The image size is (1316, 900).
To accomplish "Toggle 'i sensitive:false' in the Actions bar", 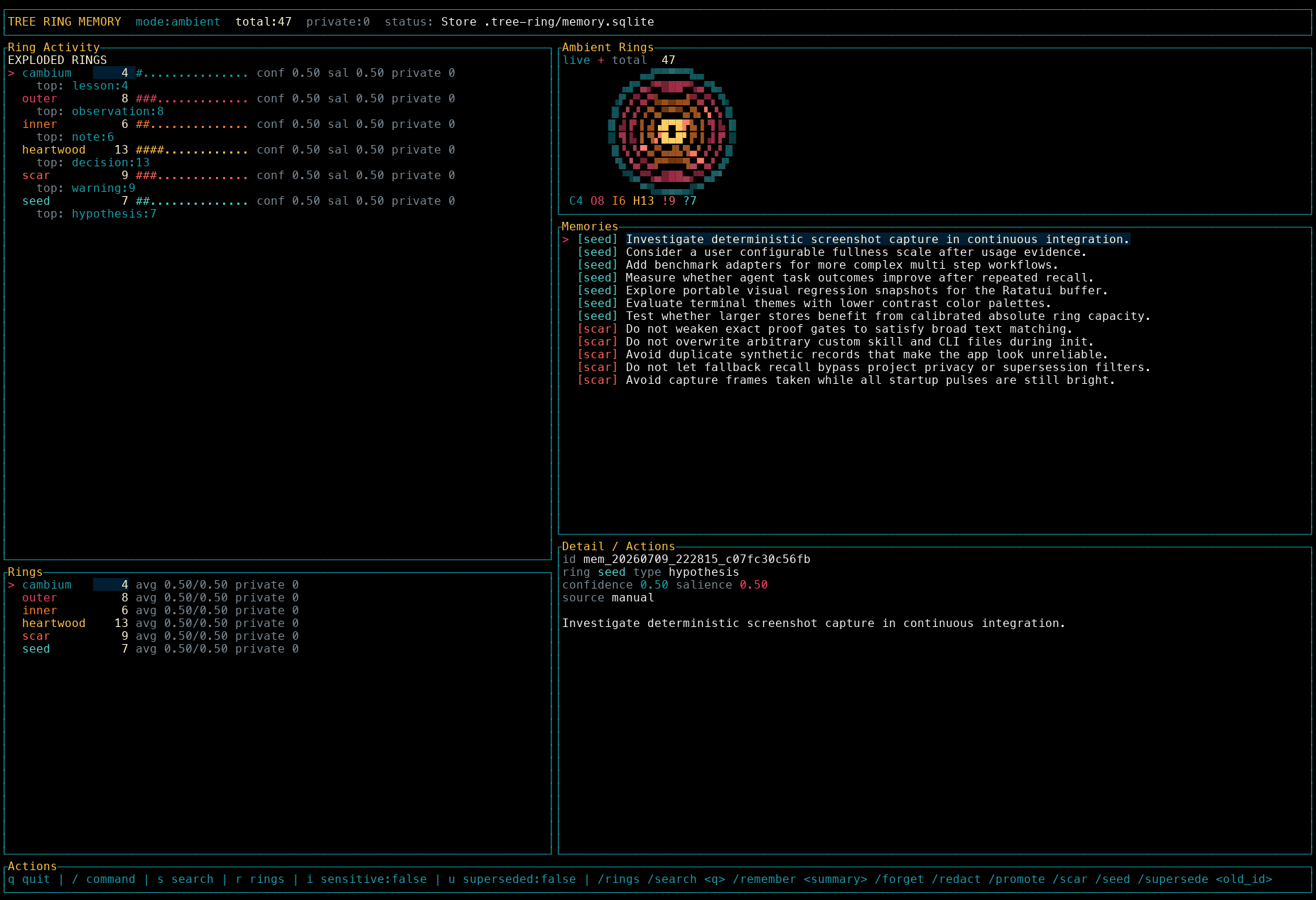I will (367, 879).
